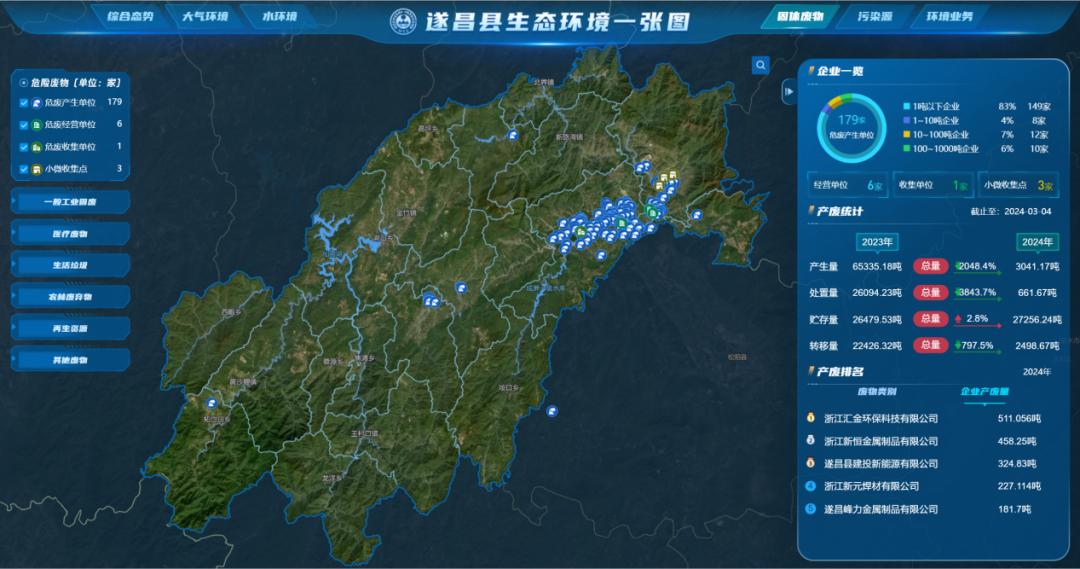This screenshot has height=569, width=1080.
Task: Click the 2024年 year label
Action: pyautogui.click(x=1037, y=242)
